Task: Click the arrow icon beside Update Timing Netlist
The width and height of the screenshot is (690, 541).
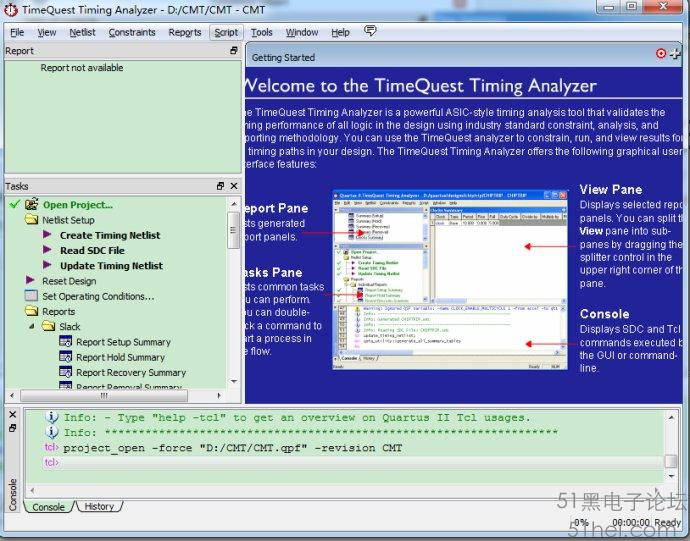Action: tap(47, 265)
